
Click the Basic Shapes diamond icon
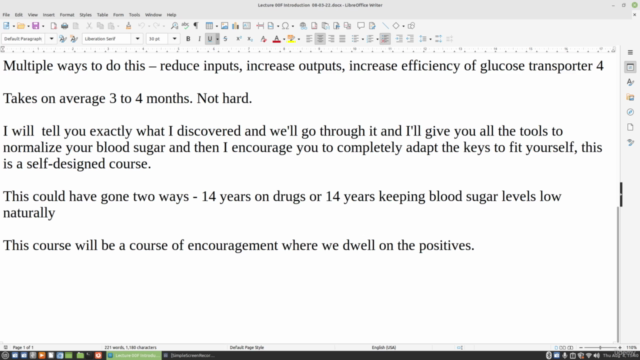[x=396, y=26]
